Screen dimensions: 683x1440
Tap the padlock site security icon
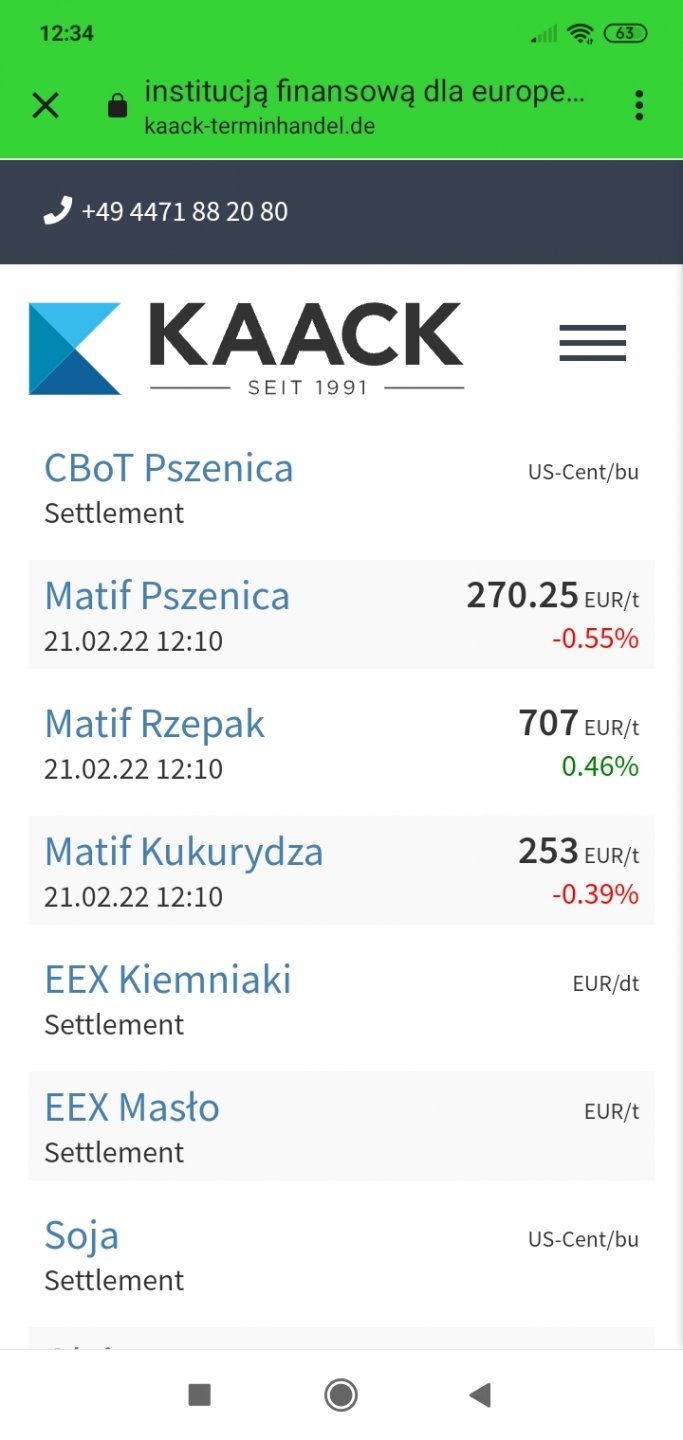point(118,105)
